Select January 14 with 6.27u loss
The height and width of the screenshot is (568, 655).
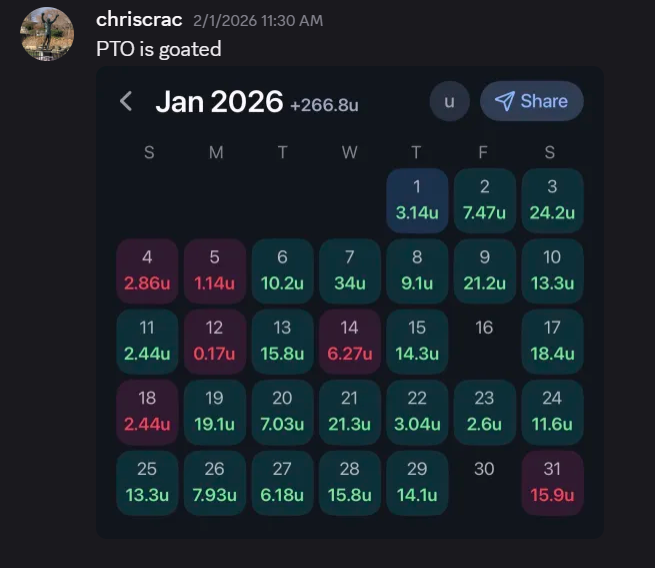[x=350, y=341]
